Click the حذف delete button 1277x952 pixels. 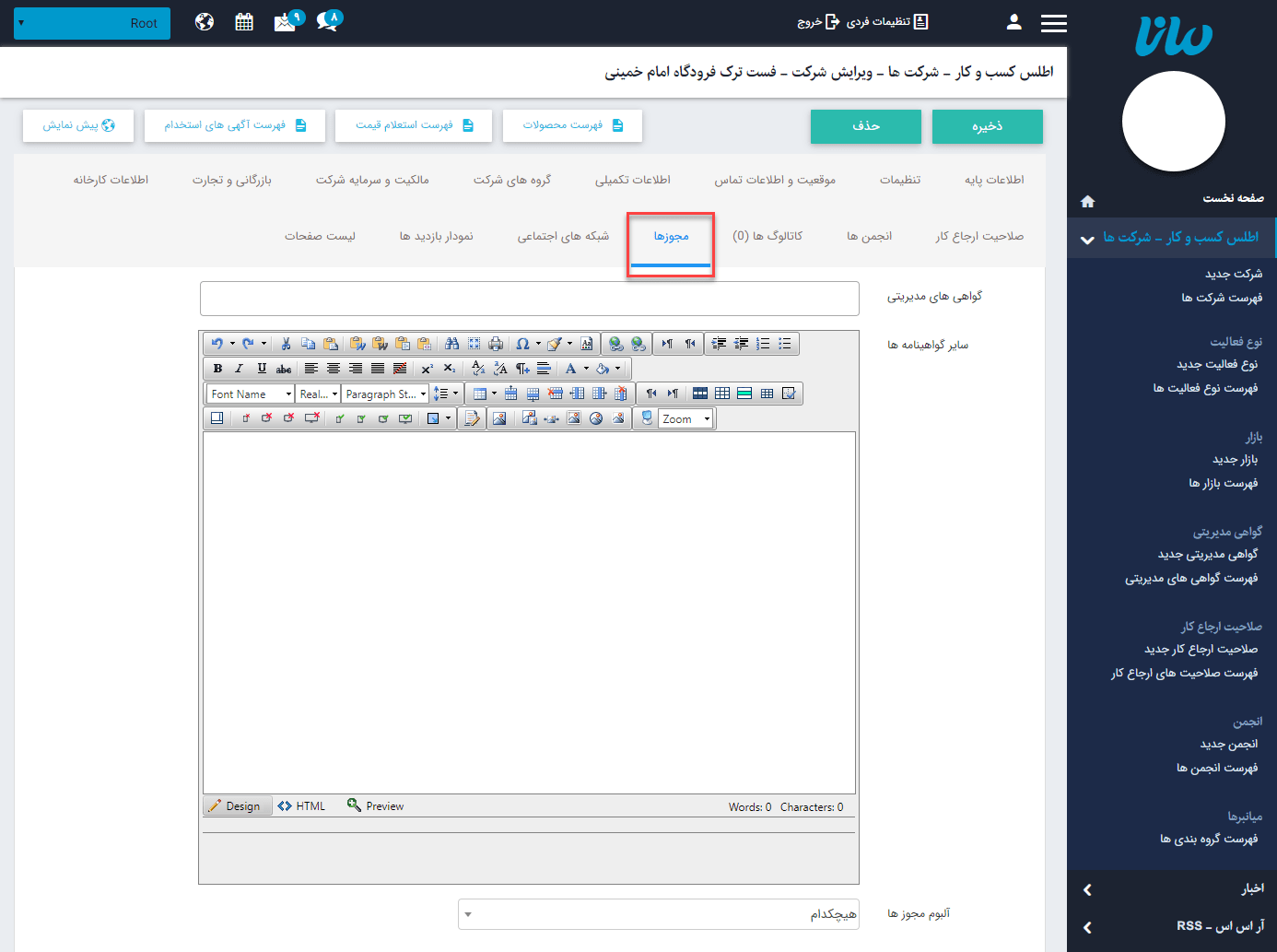tap(865, 126)
